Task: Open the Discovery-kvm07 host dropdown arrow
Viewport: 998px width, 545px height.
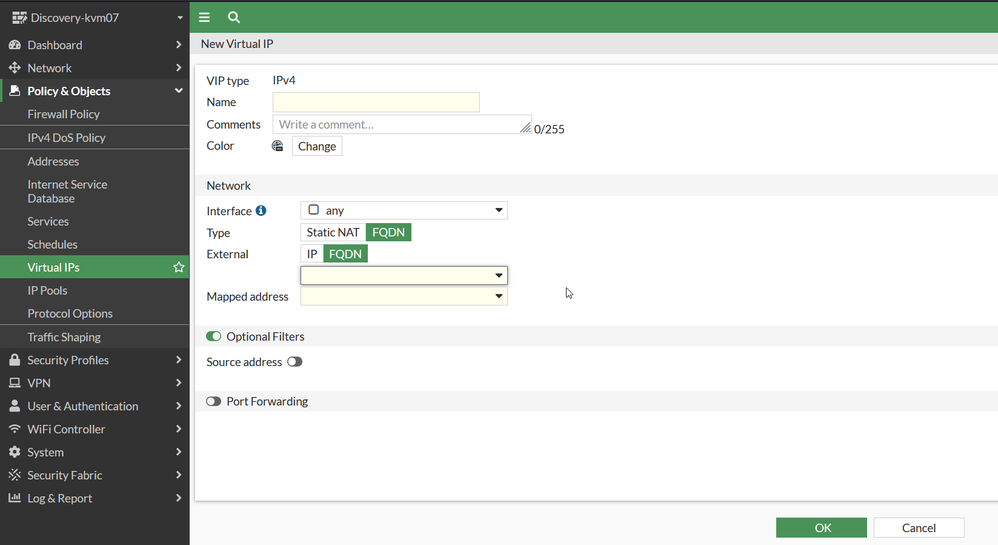Action: (180, 18)
